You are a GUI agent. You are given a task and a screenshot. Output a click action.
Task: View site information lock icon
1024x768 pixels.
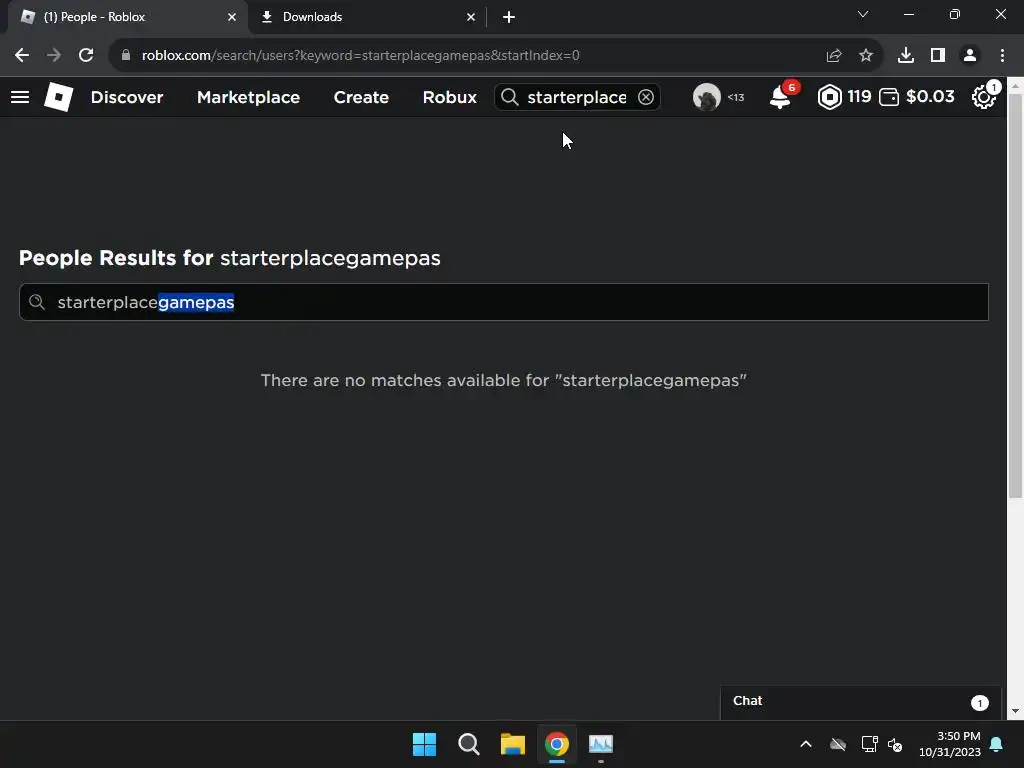pos(126,56)
